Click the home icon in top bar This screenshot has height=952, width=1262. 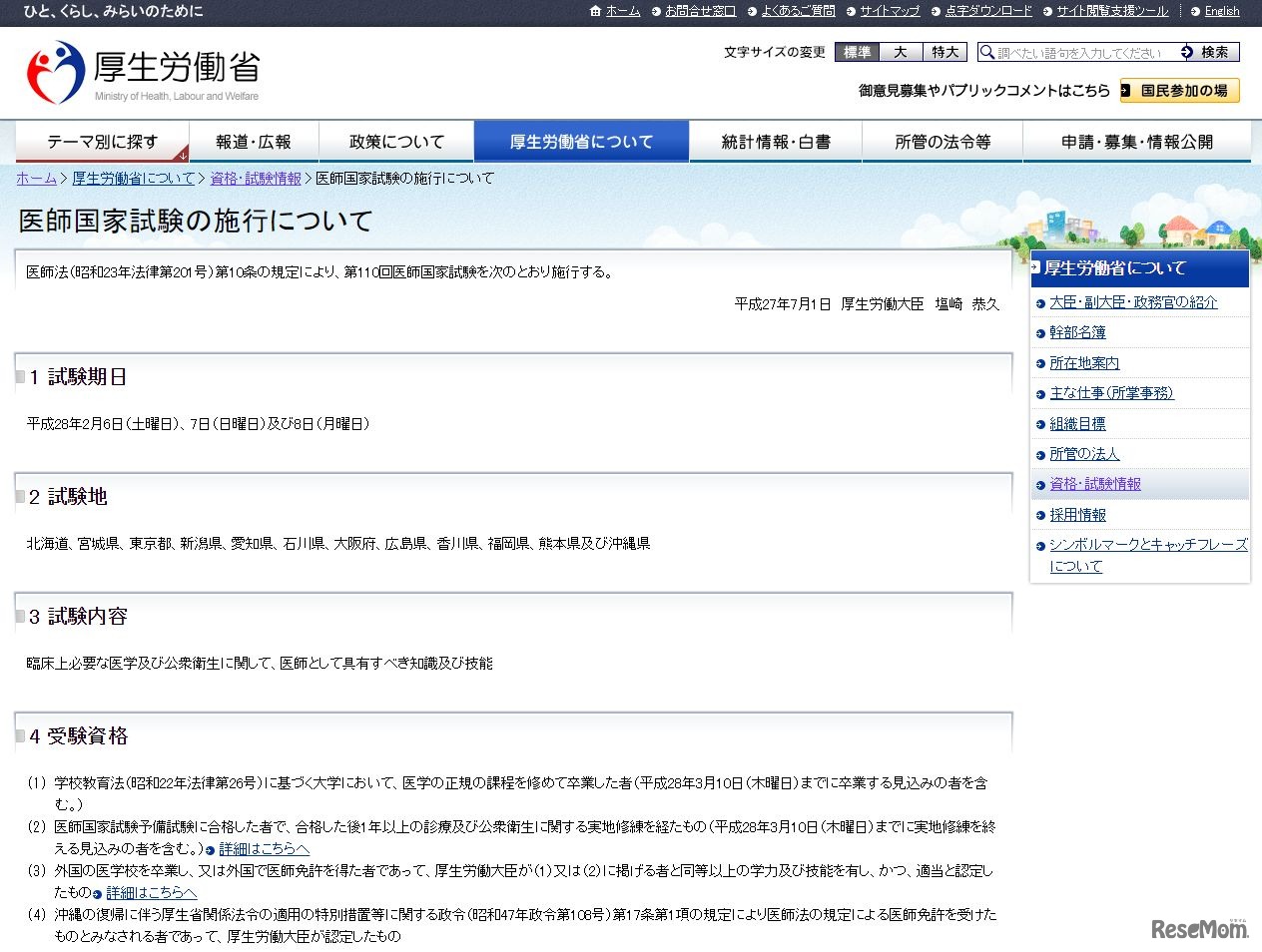point(596,11)
